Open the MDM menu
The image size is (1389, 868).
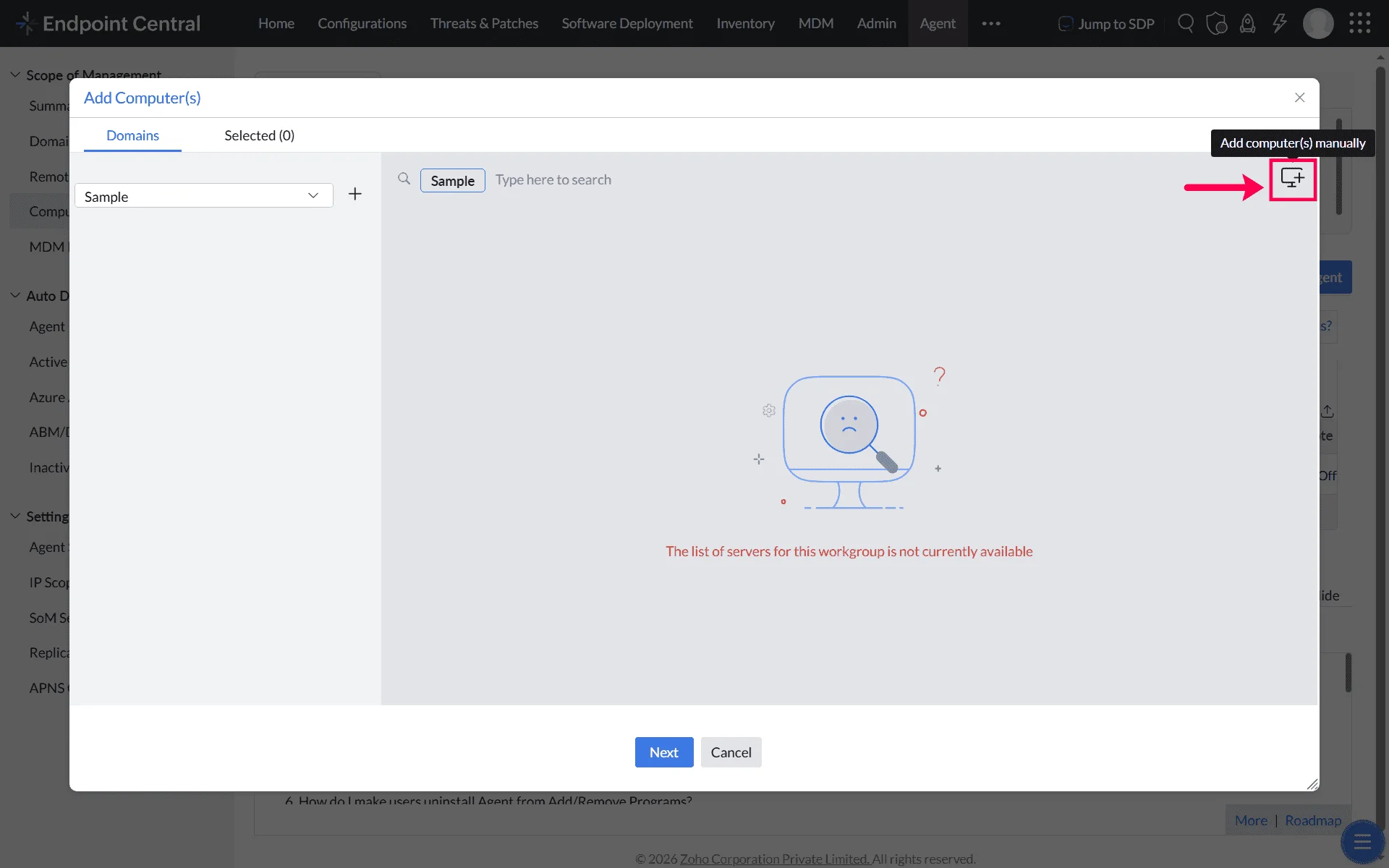[815, 23]
